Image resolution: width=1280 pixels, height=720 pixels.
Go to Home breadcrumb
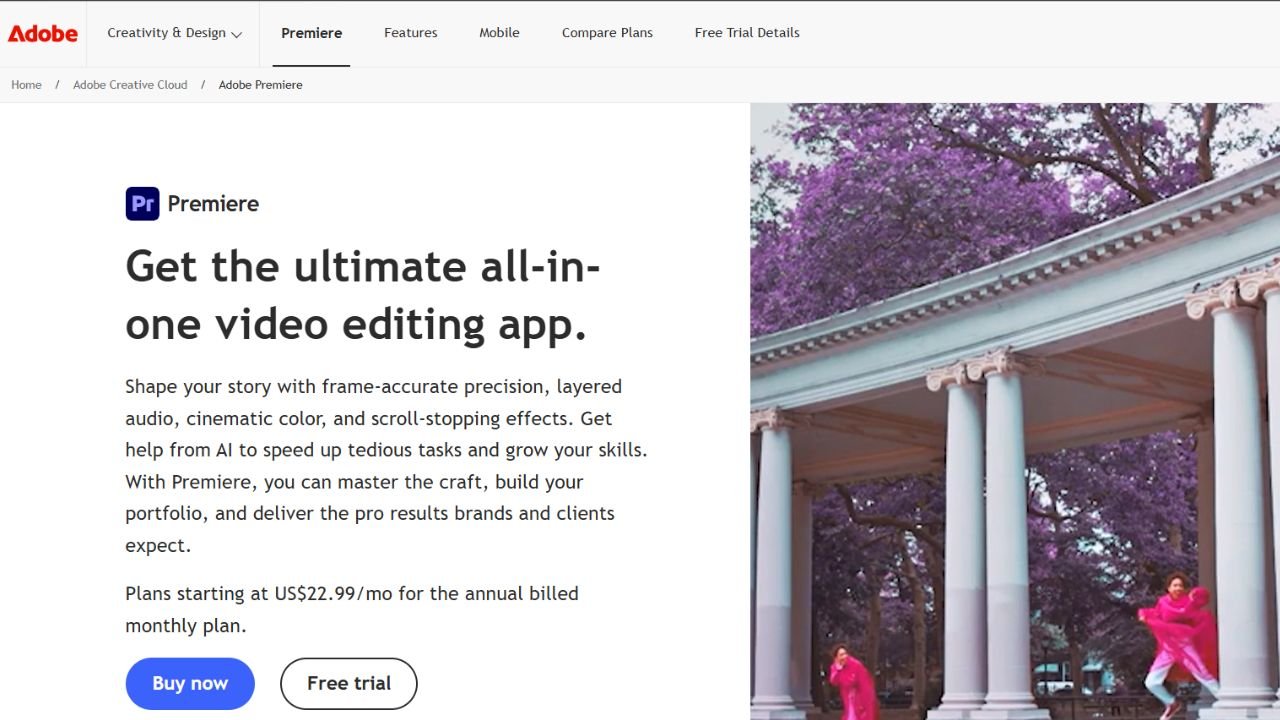26,85
